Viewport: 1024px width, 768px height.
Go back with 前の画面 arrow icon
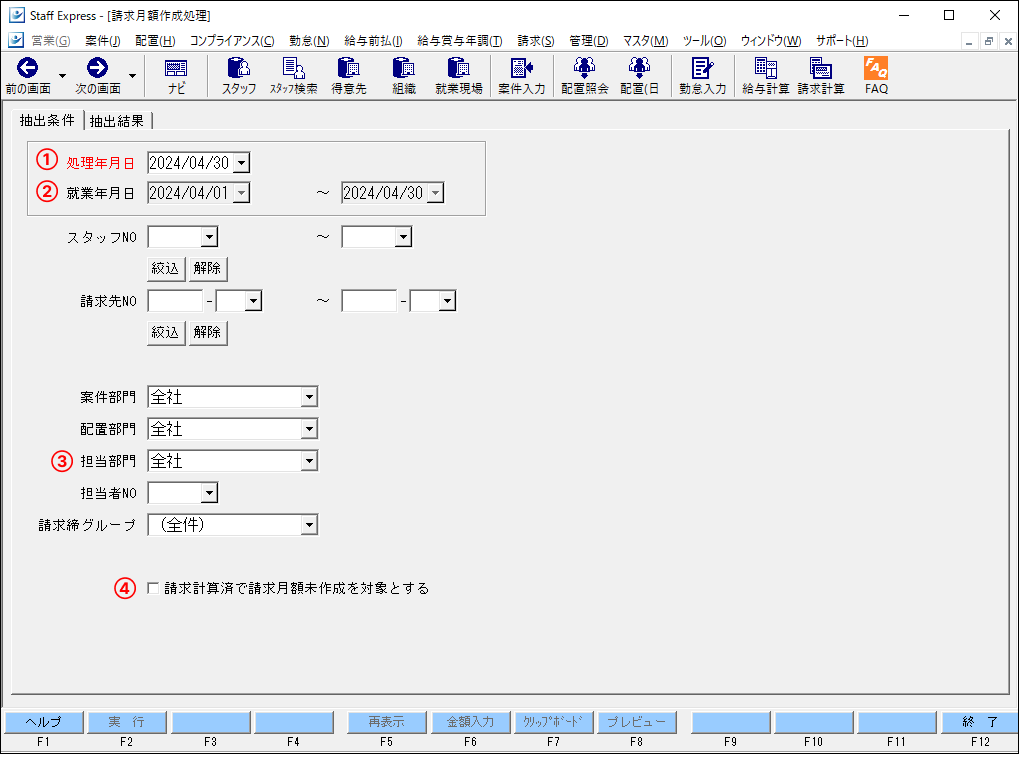27,68
